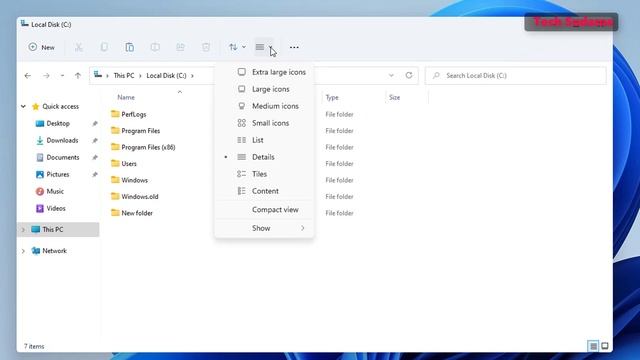Select Medium icons view
Screen dimensions: 640x360
[x=264, y=106]
